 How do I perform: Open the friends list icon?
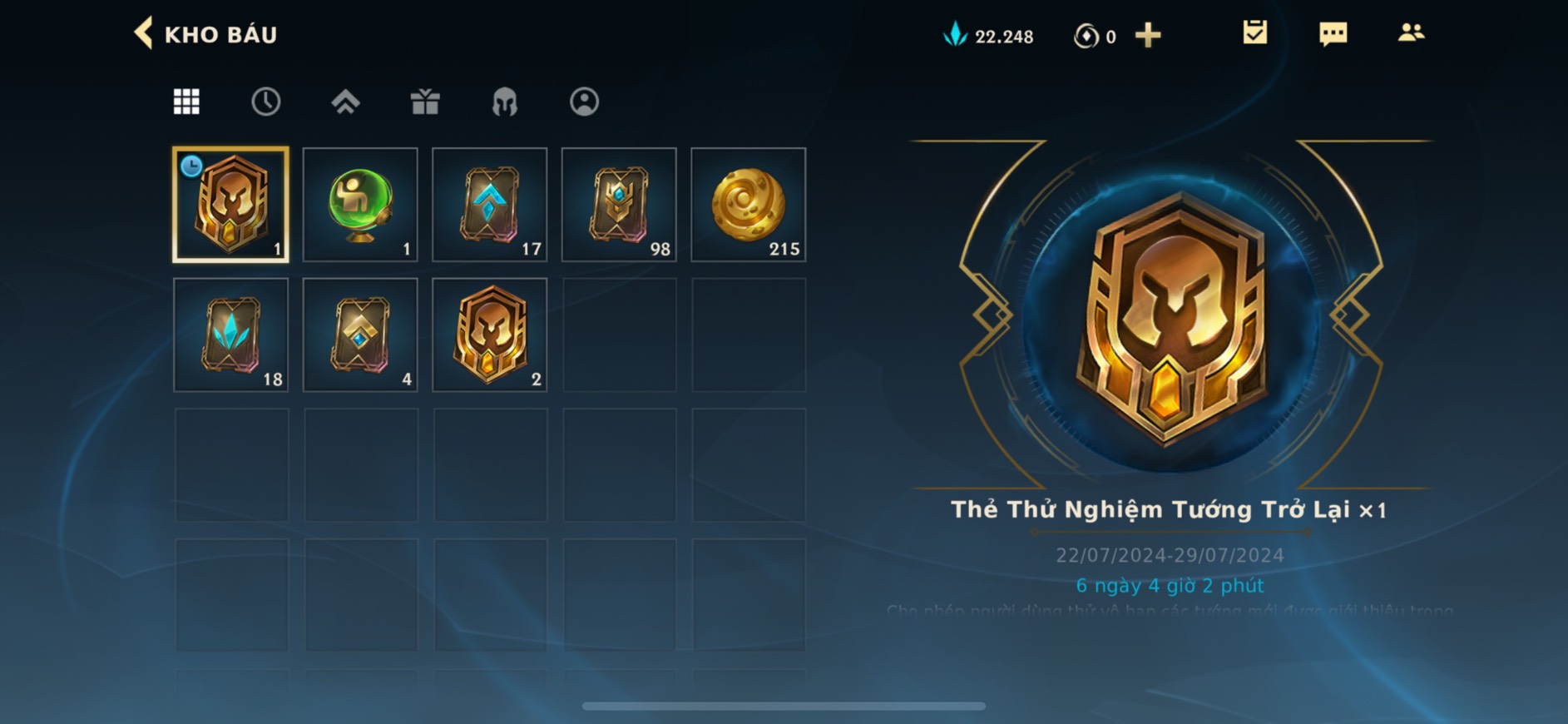[1411, 32]
